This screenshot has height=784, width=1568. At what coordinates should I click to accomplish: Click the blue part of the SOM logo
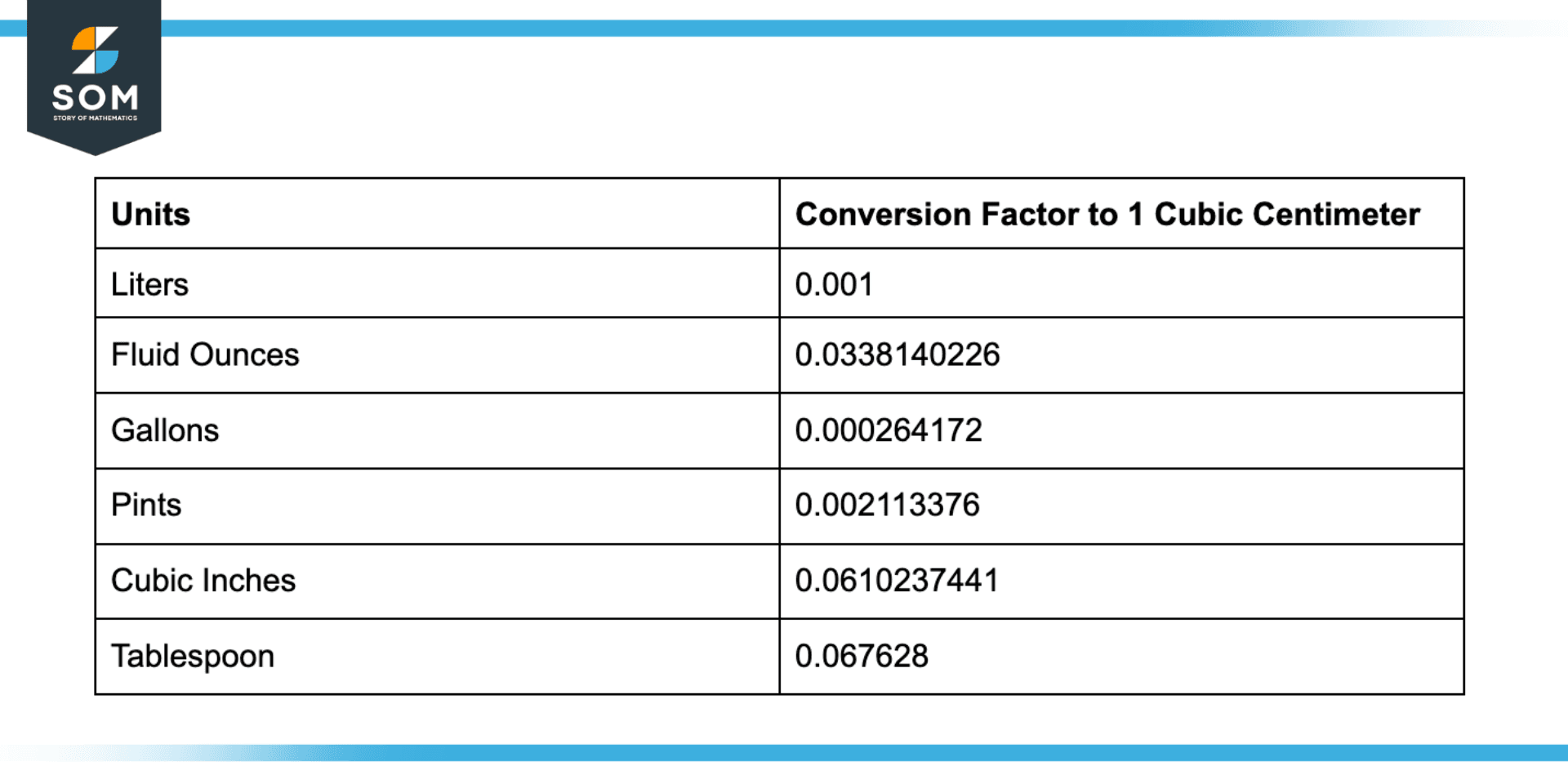click(106, 62)
